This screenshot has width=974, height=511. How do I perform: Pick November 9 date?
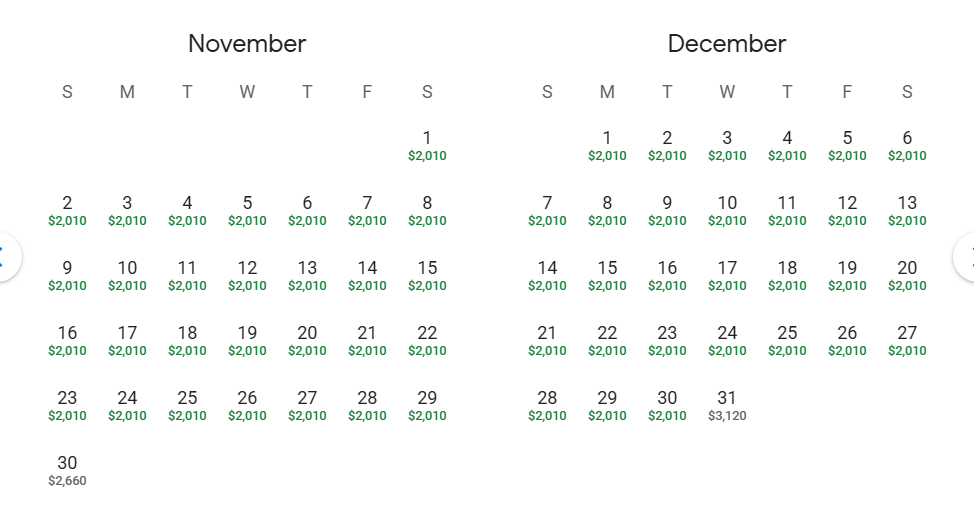point(67,275)
